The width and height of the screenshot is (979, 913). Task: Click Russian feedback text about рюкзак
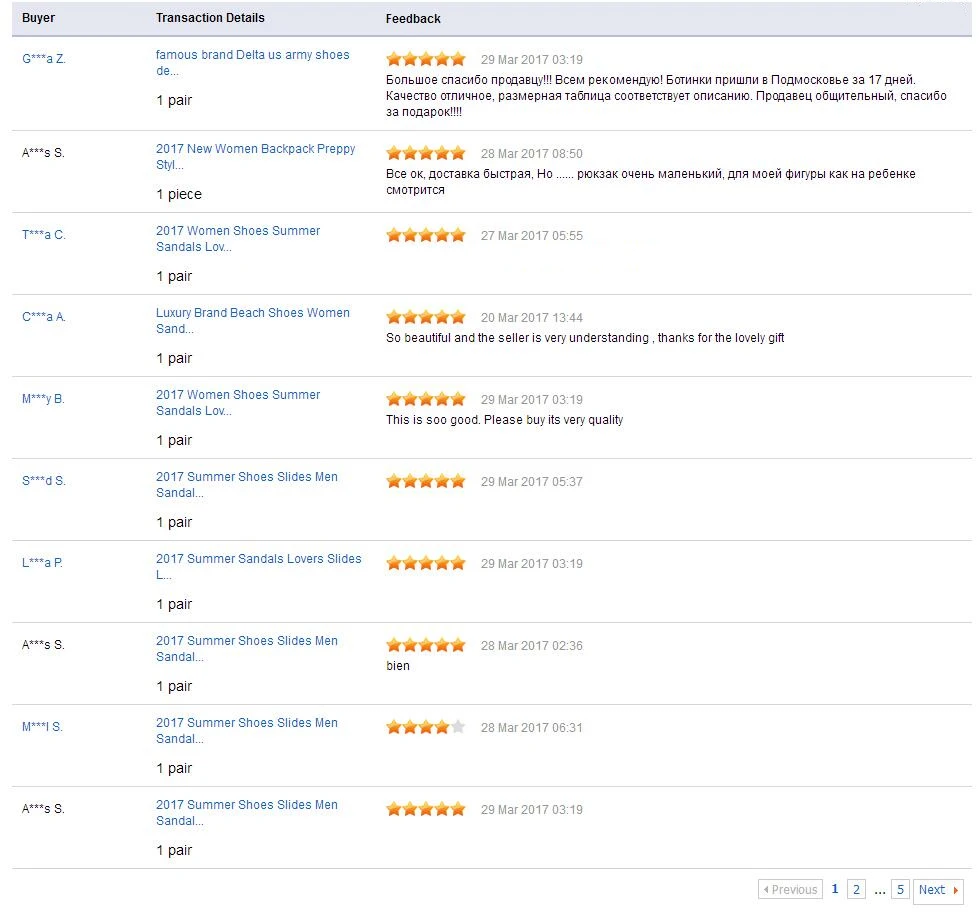coord(651,182)
